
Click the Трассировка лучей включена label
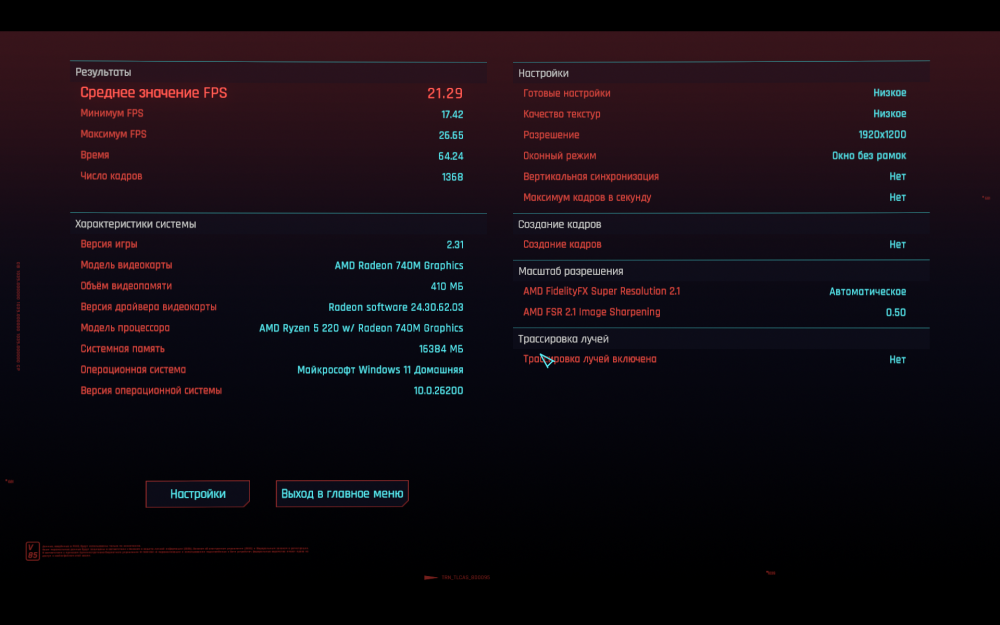[x=590, y=359]
